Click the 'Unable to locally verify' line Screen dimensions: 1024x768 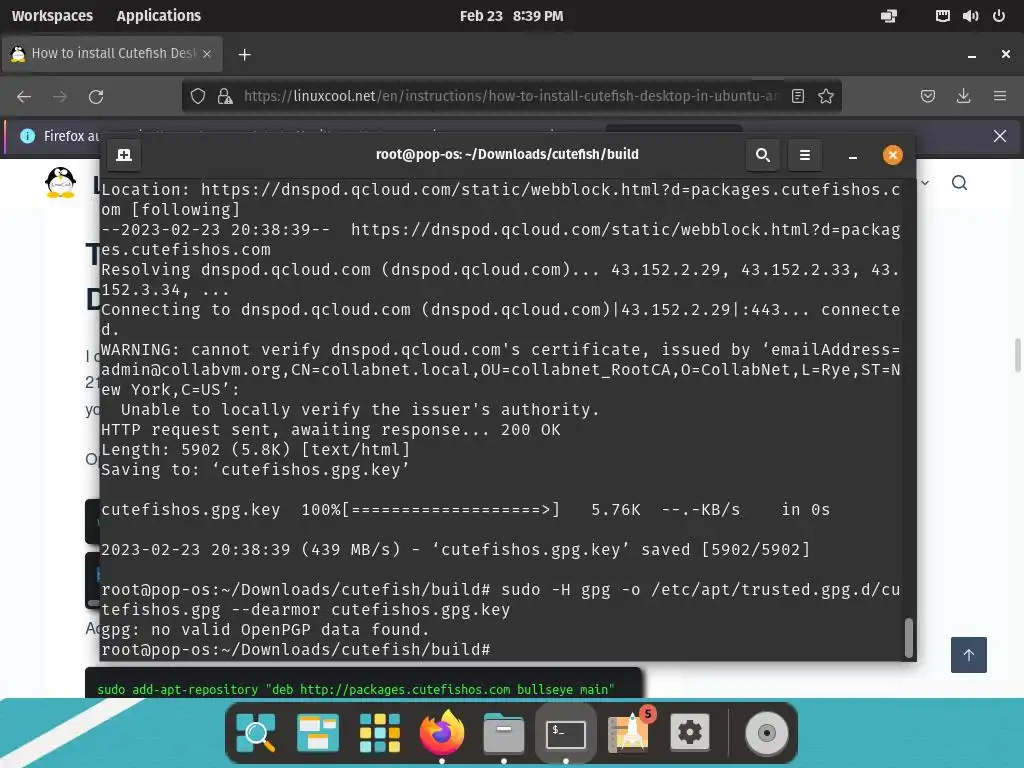click(x=360, y=409)
